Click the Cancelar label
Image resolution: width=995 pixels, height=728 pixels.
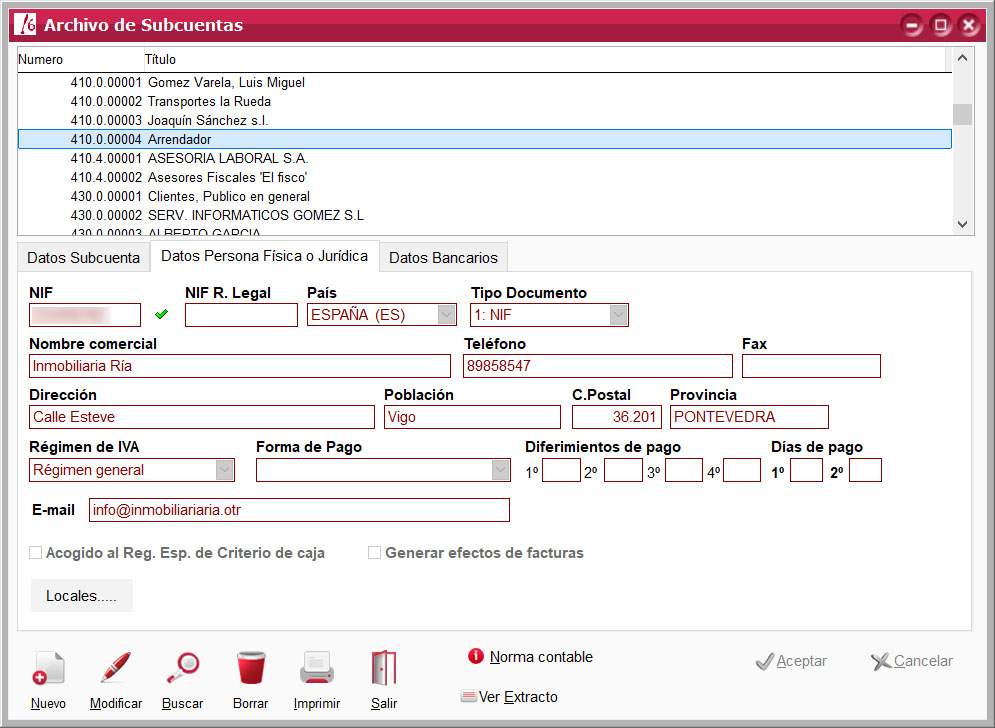point(923,661)
